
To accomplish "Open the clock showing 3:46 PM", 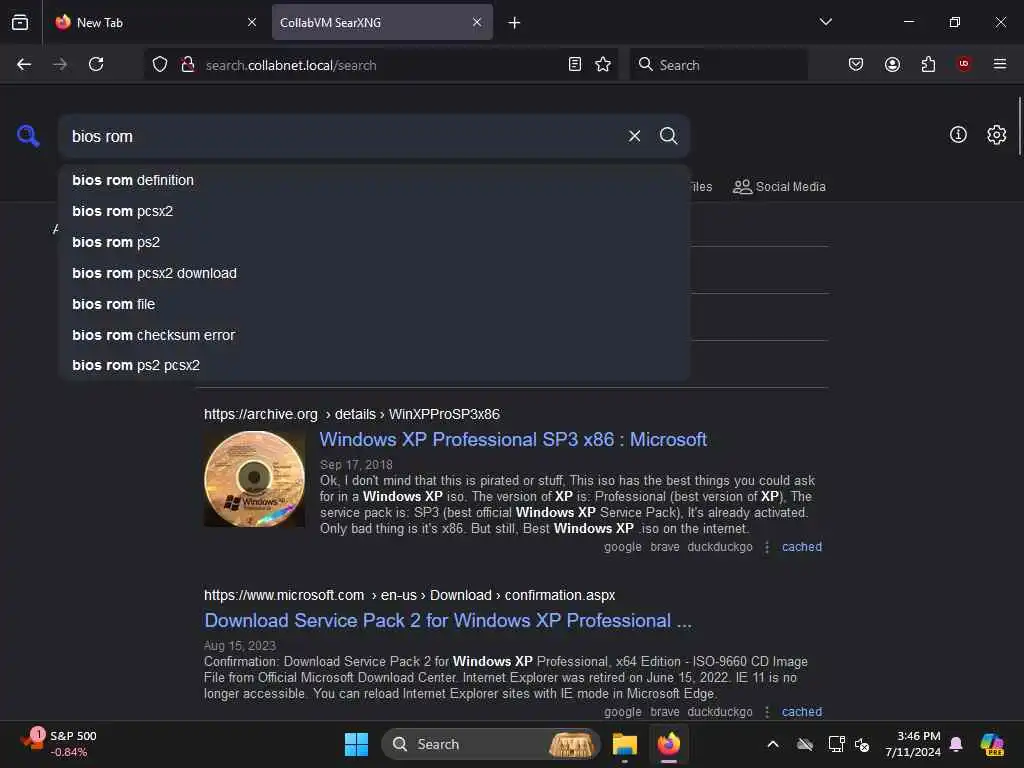I will [x=913, y=744].
